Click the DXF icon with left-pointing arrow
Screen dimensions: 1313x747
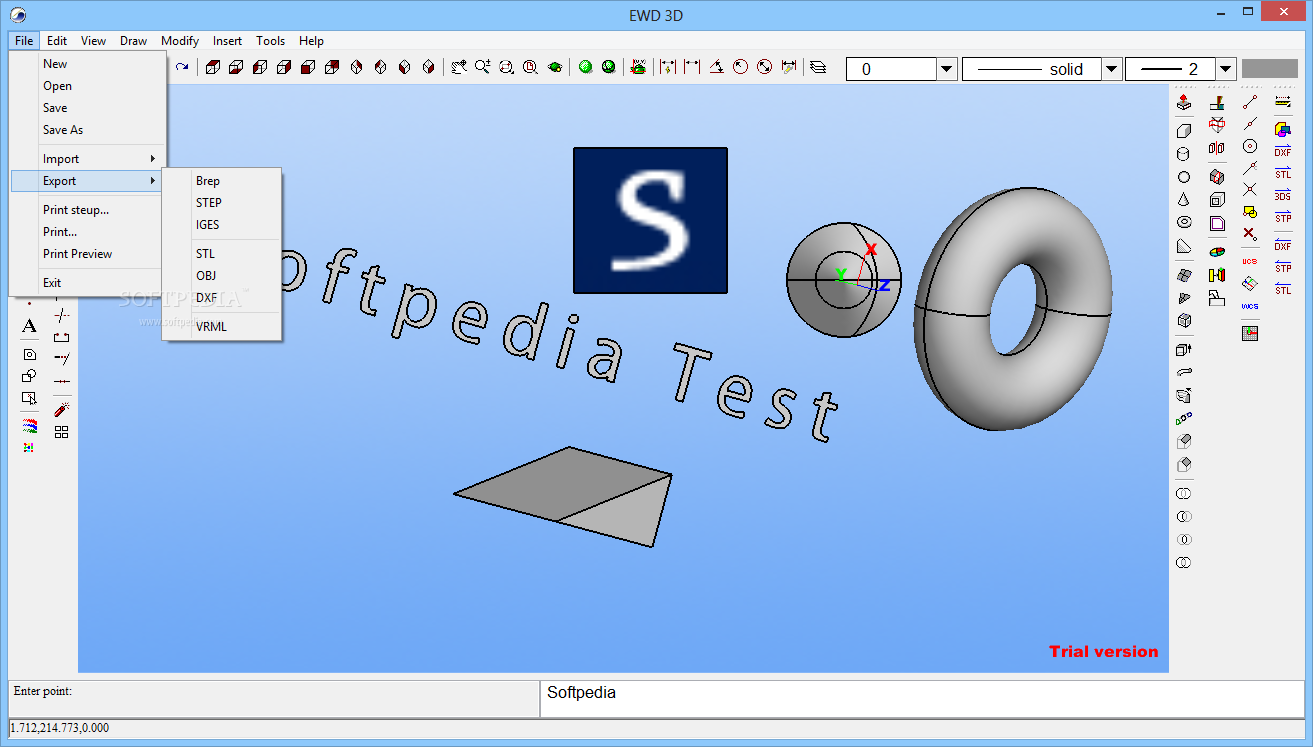pos(1283,245)
